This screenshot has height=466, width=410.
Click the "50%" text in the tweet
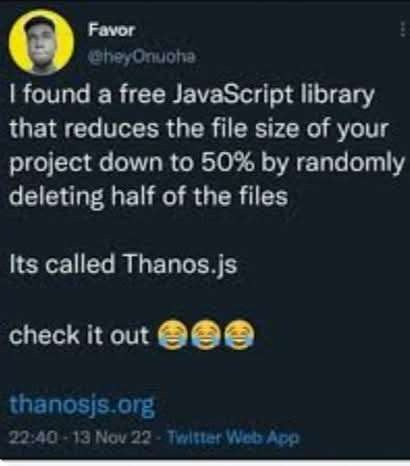pos(227,162)
